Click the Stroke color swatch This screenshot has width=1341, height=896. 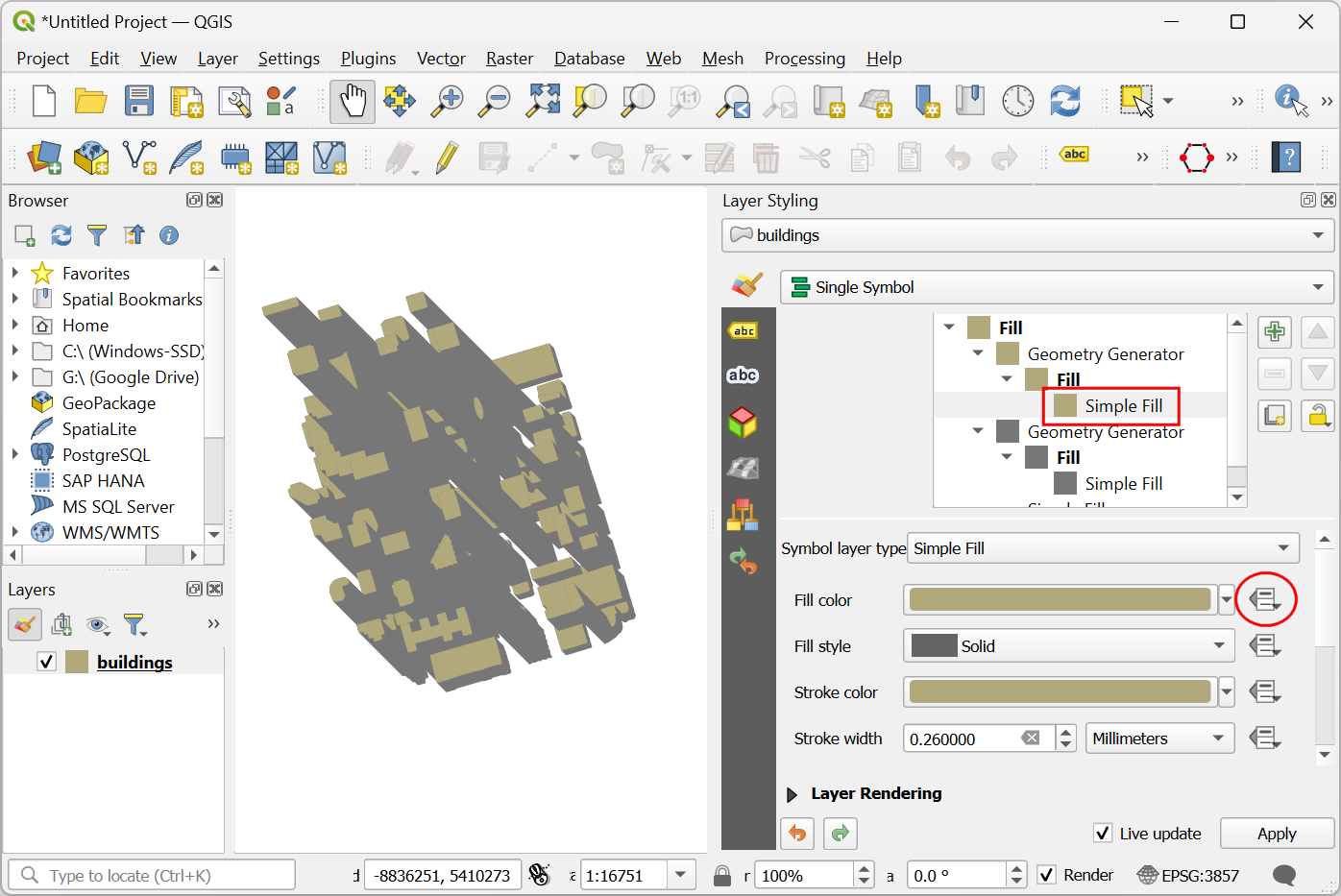click(x=1060, y=692)
